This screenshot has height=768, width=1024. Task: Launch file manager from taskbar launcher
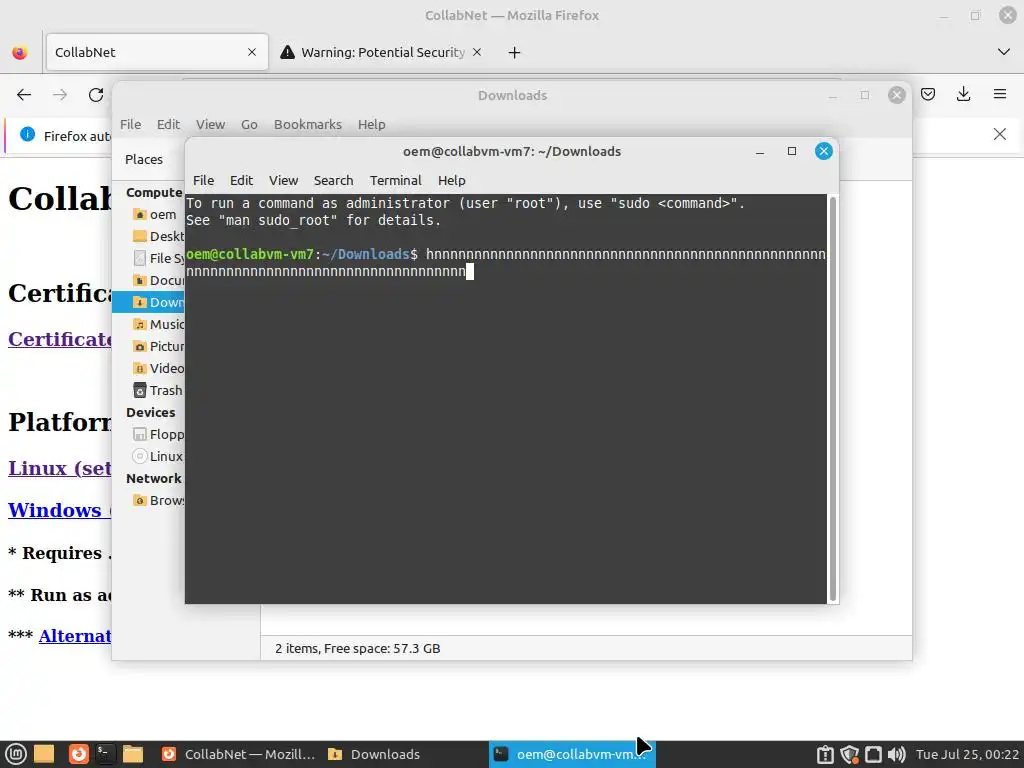(133, 754)
